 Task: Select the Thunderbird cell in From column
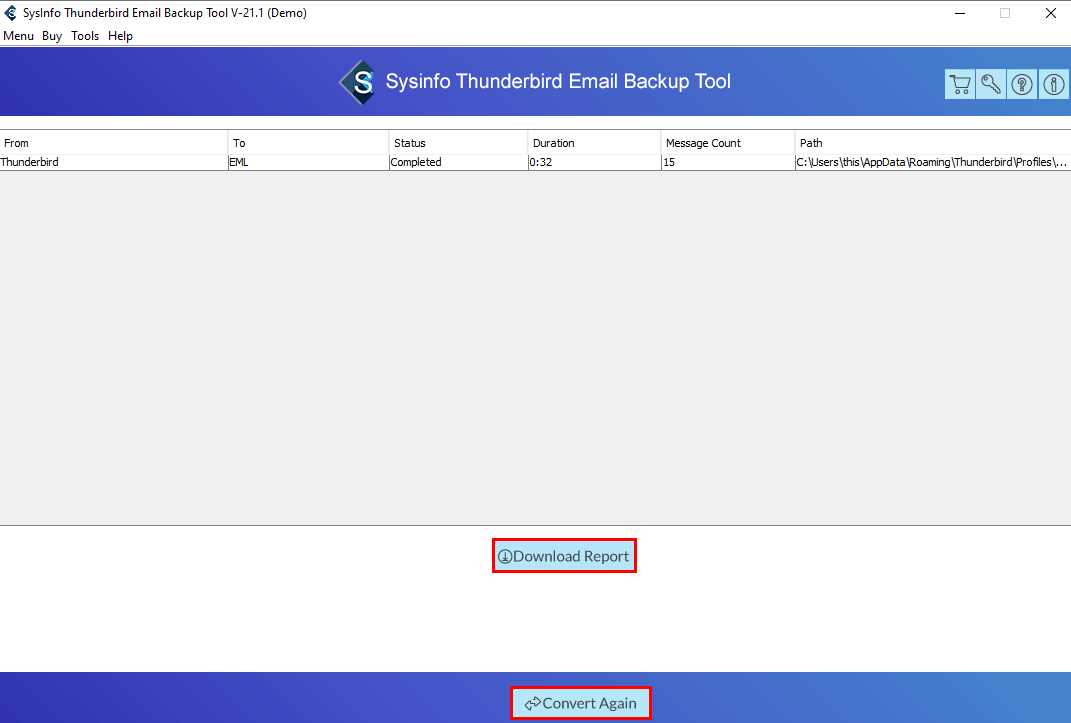(113, 162)
